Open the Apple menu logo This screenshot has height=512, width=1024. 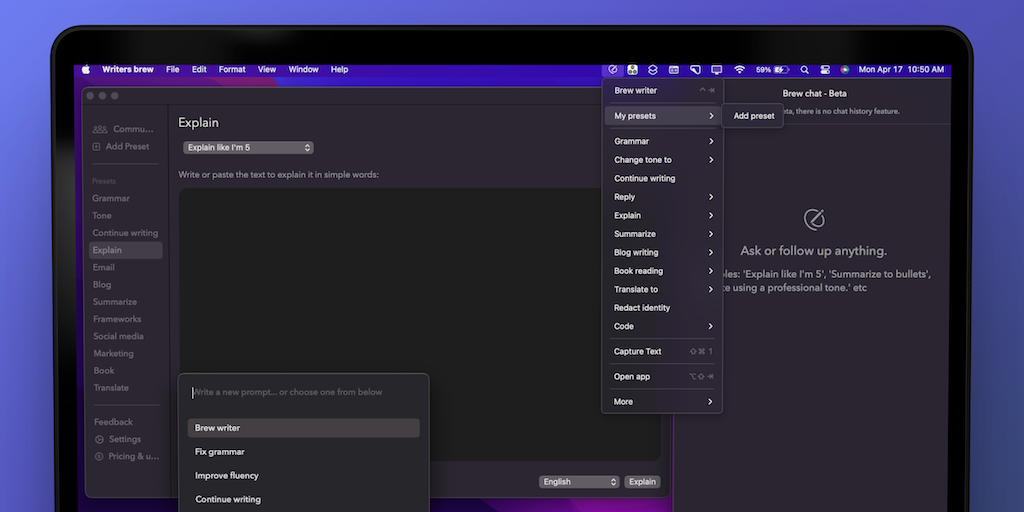point(86,69)
